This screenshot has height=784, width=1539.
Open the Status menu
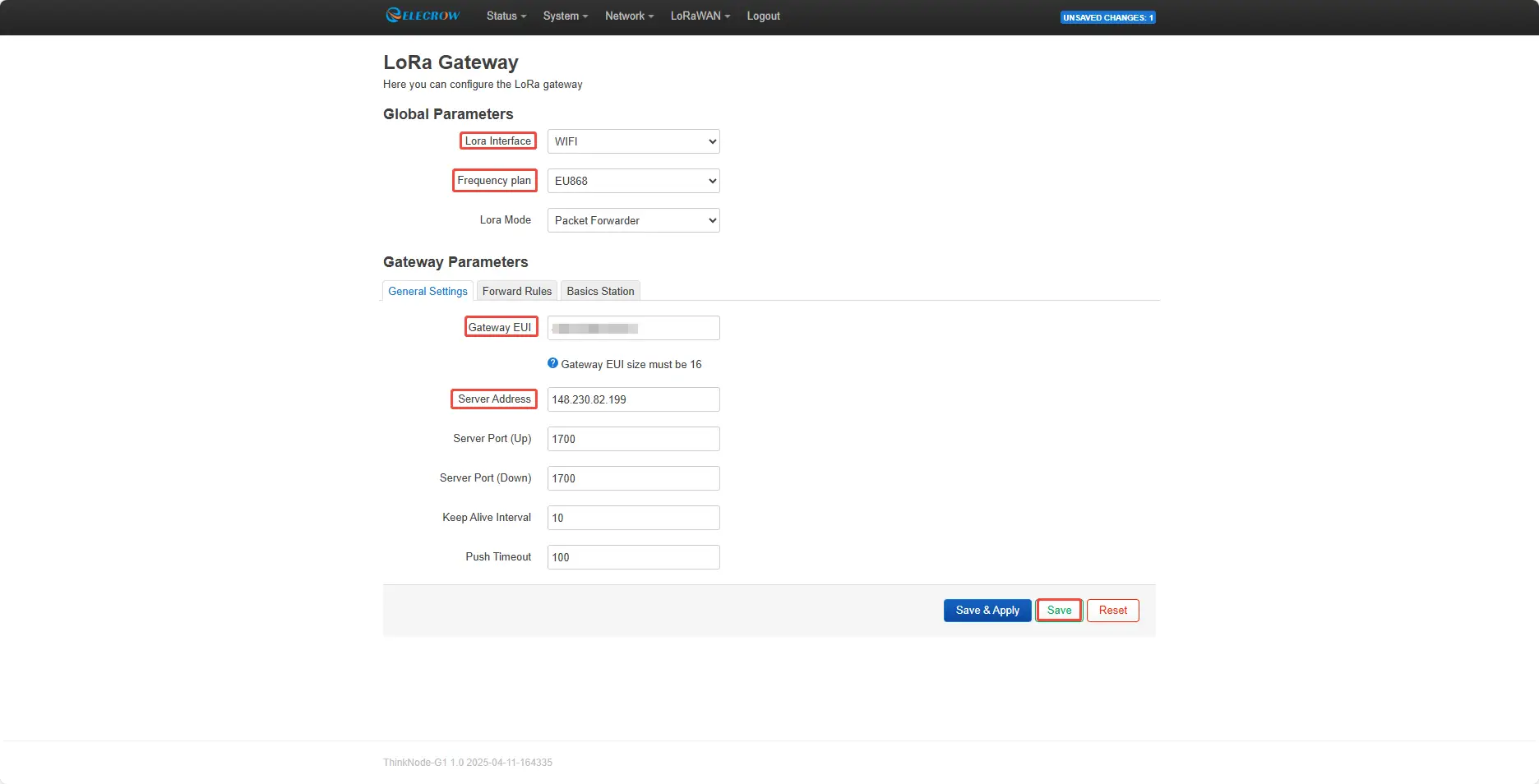coord(506,16)
